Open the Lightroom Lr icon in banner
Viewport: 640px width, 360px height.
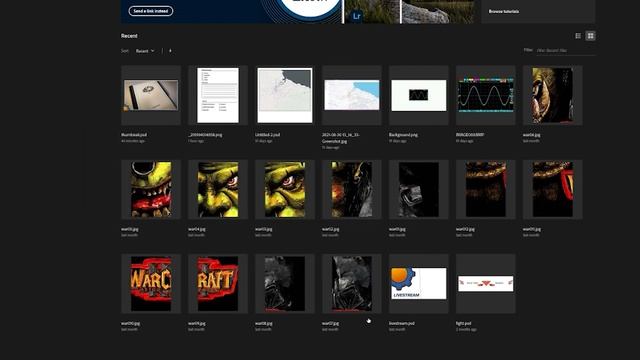(x=356, y=16)
